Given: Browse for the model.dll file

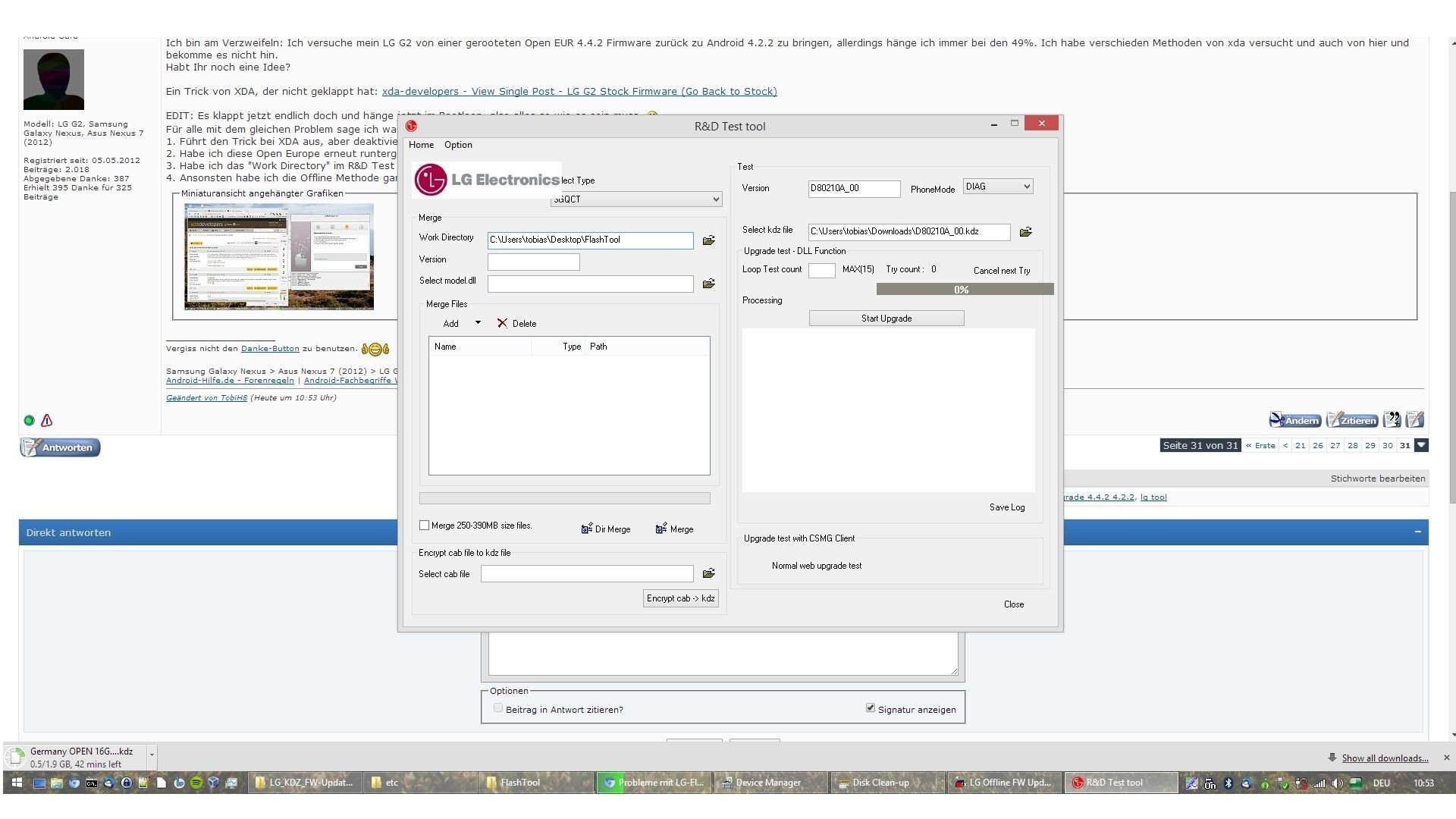Looking at the screenshot, I should point(708,284).
